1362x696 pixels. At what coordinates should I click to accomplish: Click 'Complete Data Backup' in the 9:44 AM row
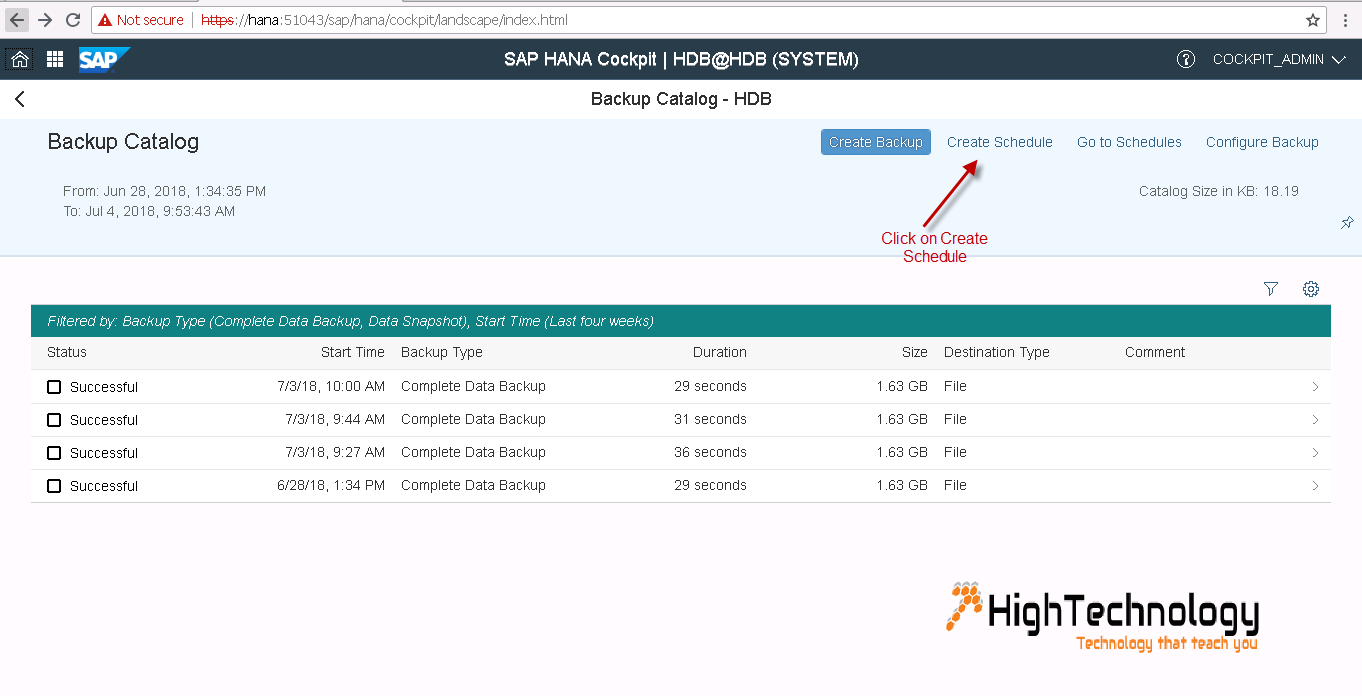coord(473,419)
